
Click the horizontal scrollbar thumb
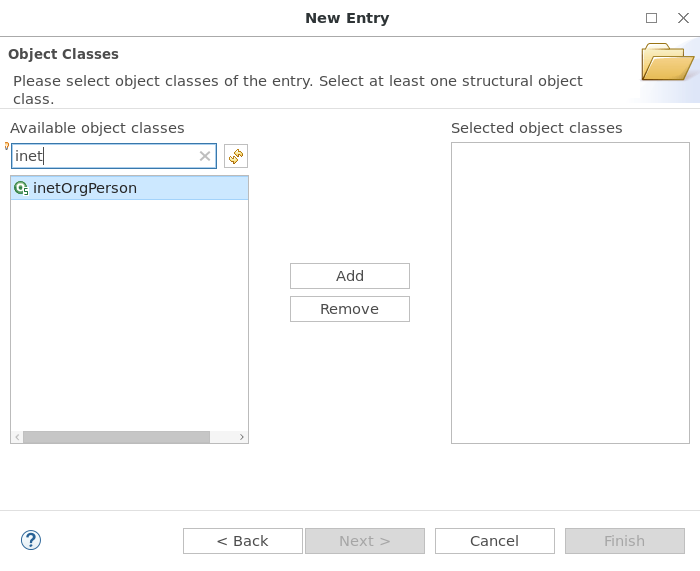(116, 437)
